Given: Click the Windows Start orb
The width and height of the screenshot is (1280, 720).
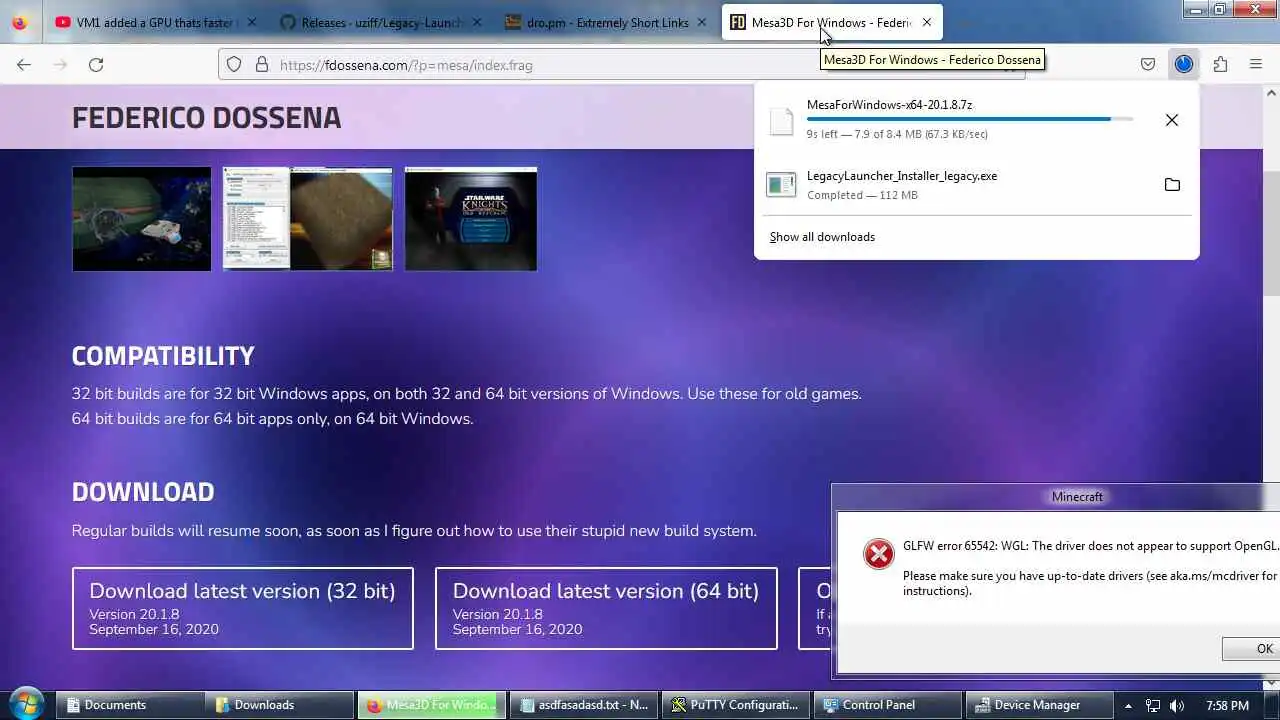Looking at the screenshot, I should point(26,704).
